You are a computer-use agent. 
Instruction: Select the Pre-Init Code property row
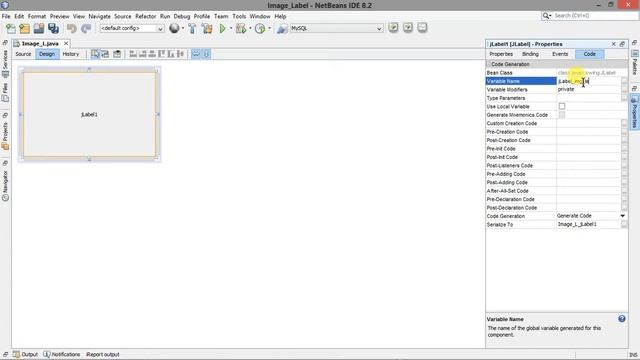[x=557, y=149]
